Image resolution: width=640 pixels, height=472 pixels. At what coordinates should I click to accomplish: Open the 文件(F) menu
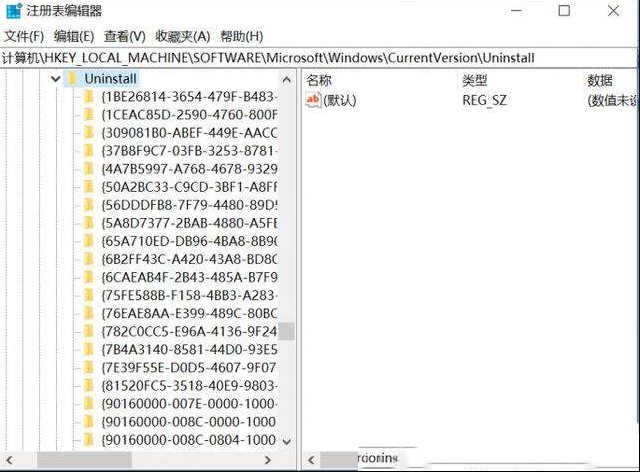tap(24, 37)
